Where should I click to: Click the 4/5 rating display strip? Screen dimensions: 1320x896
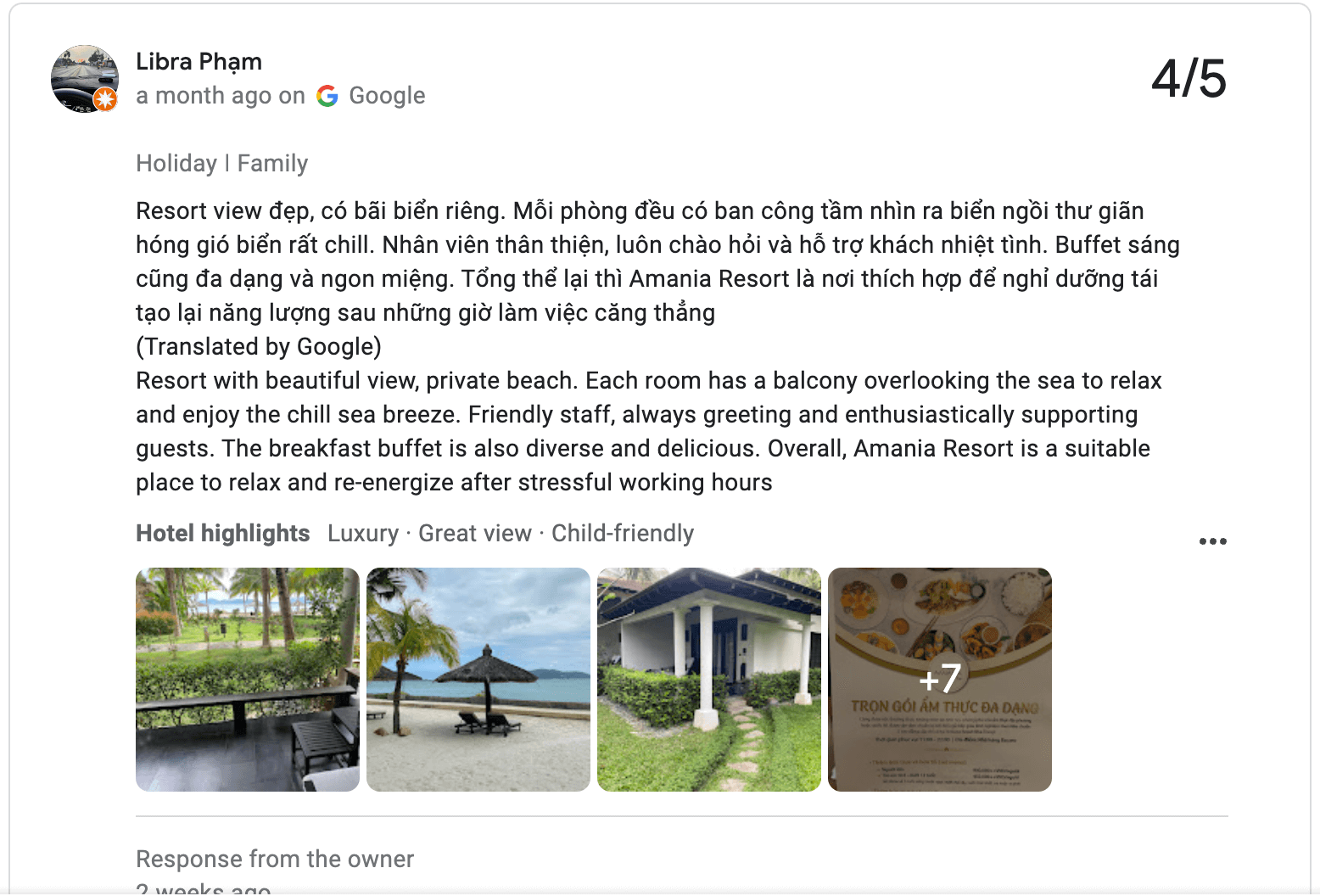[x=1188, y=79]
